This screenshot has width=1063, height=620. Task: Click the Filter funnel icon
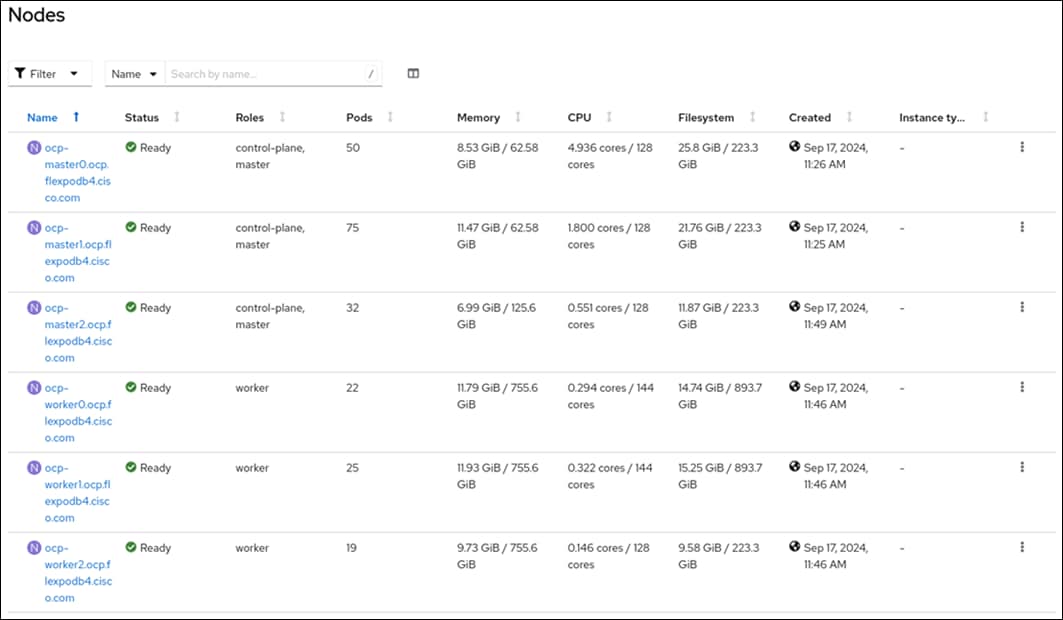(20, 72)
